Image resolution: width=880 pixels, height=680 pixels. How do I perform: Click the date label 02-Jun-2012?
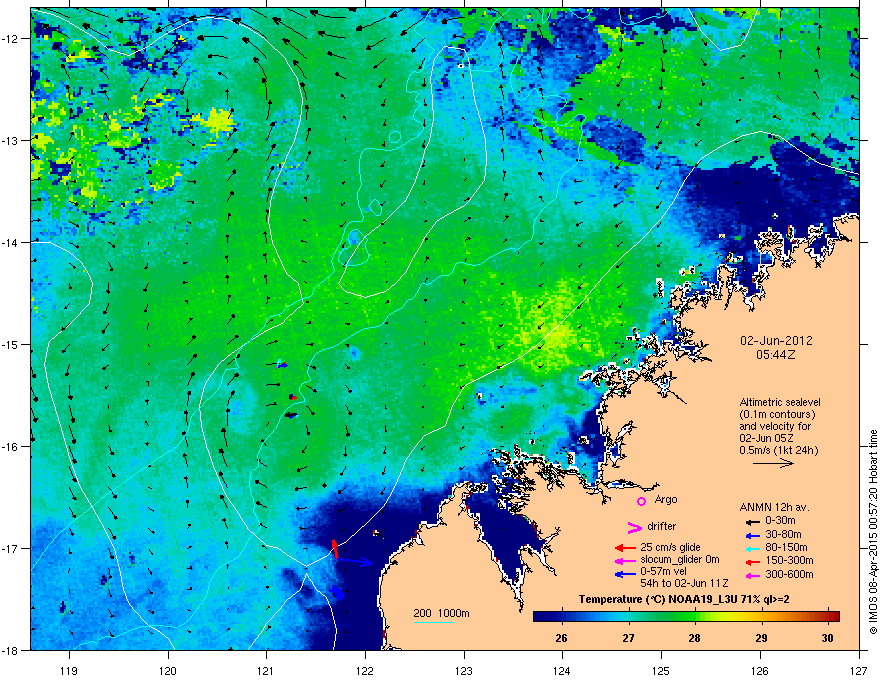[x=776, y=341]
